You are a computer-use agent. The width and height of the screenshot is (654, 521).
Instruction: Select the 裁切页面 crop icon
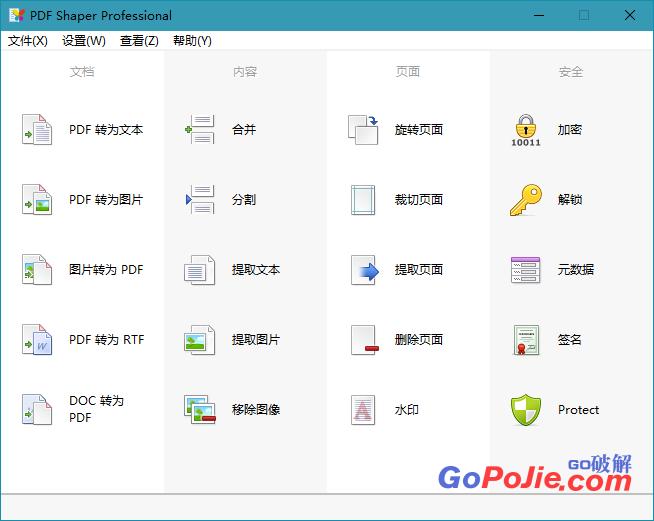click(x=363, y=200)
